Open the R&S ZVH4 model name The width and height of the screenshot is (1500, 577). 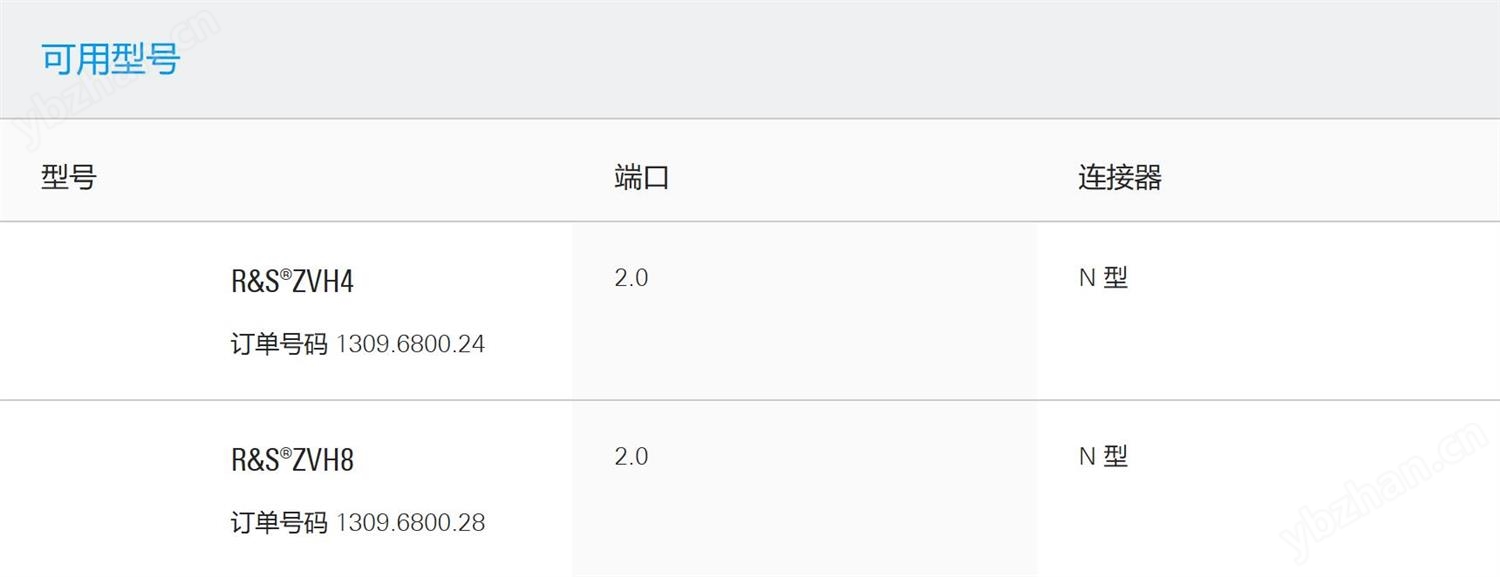(292, 282)
